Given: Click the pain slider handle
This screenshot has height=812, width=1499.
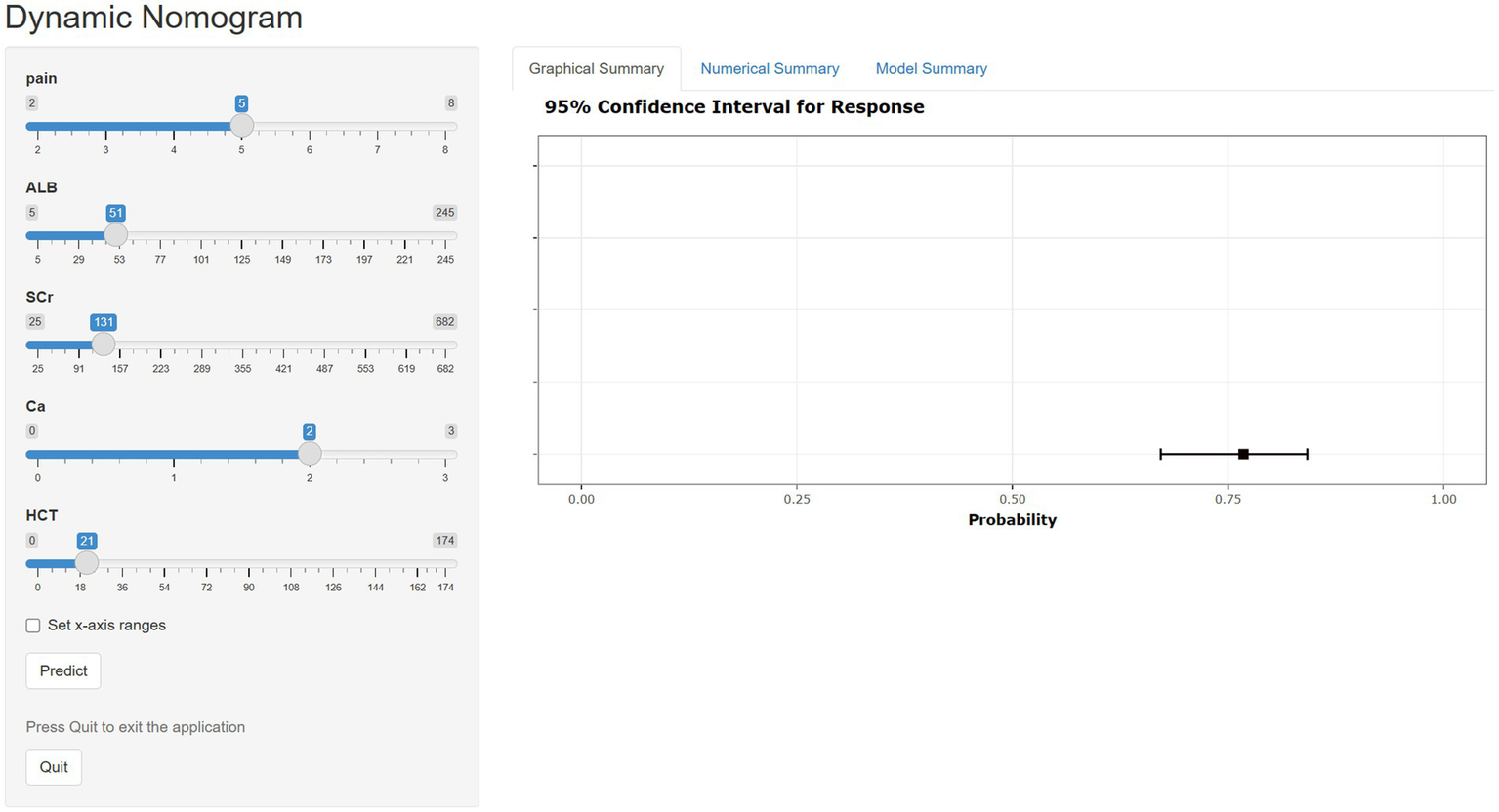Looking at the screenshot, I should (x=241, y=126).
